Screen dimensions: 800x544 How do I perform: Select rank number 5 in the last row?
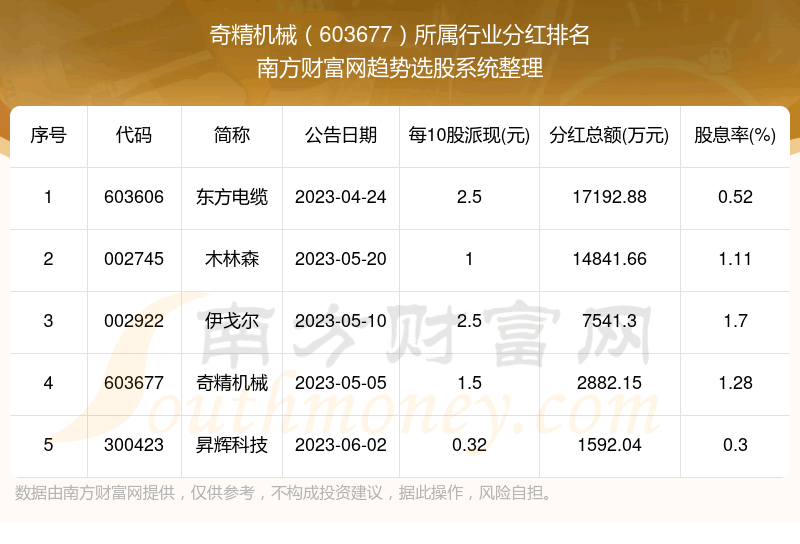point(48,445)
